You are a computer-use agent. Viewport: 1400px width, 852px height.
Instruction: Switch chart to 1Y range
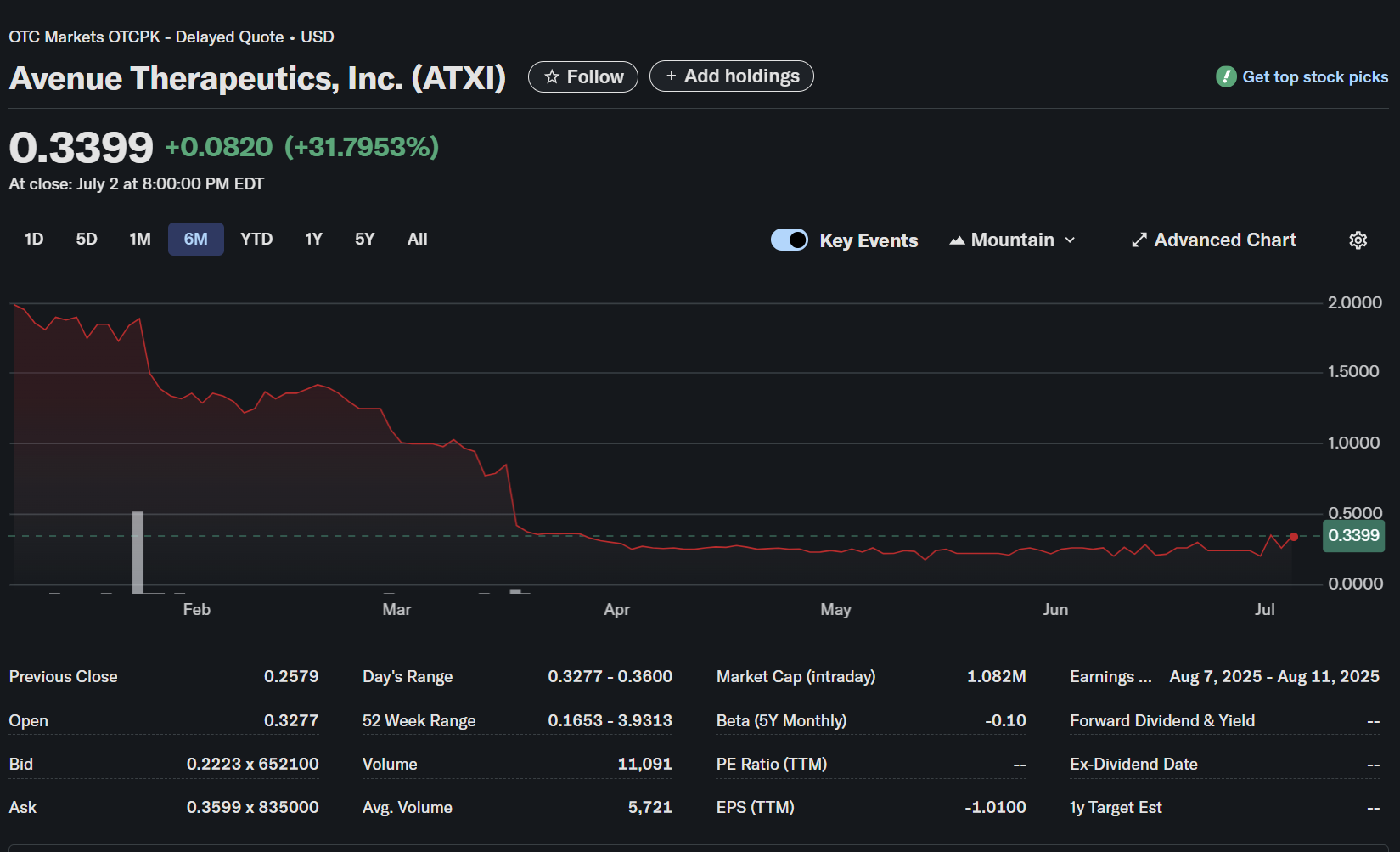tap(314, 240)
